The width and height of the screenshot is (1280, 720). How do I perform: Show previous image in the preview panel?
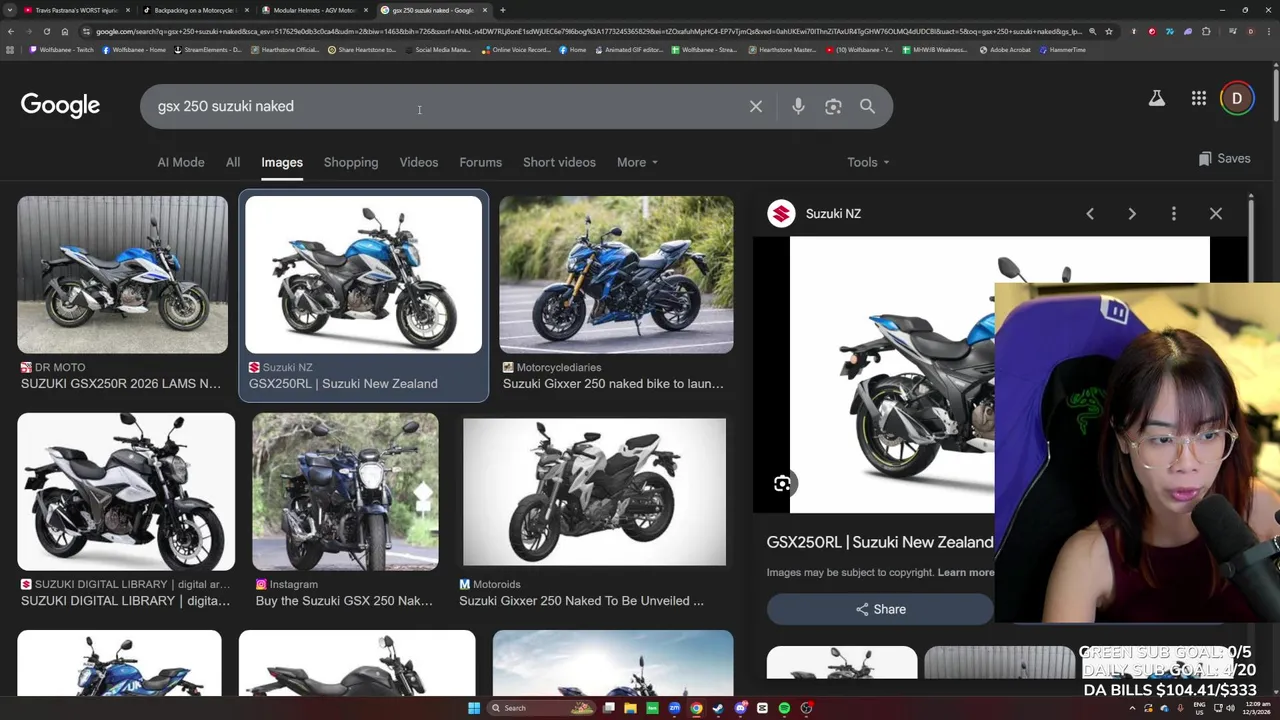(x=1090, y=213)
